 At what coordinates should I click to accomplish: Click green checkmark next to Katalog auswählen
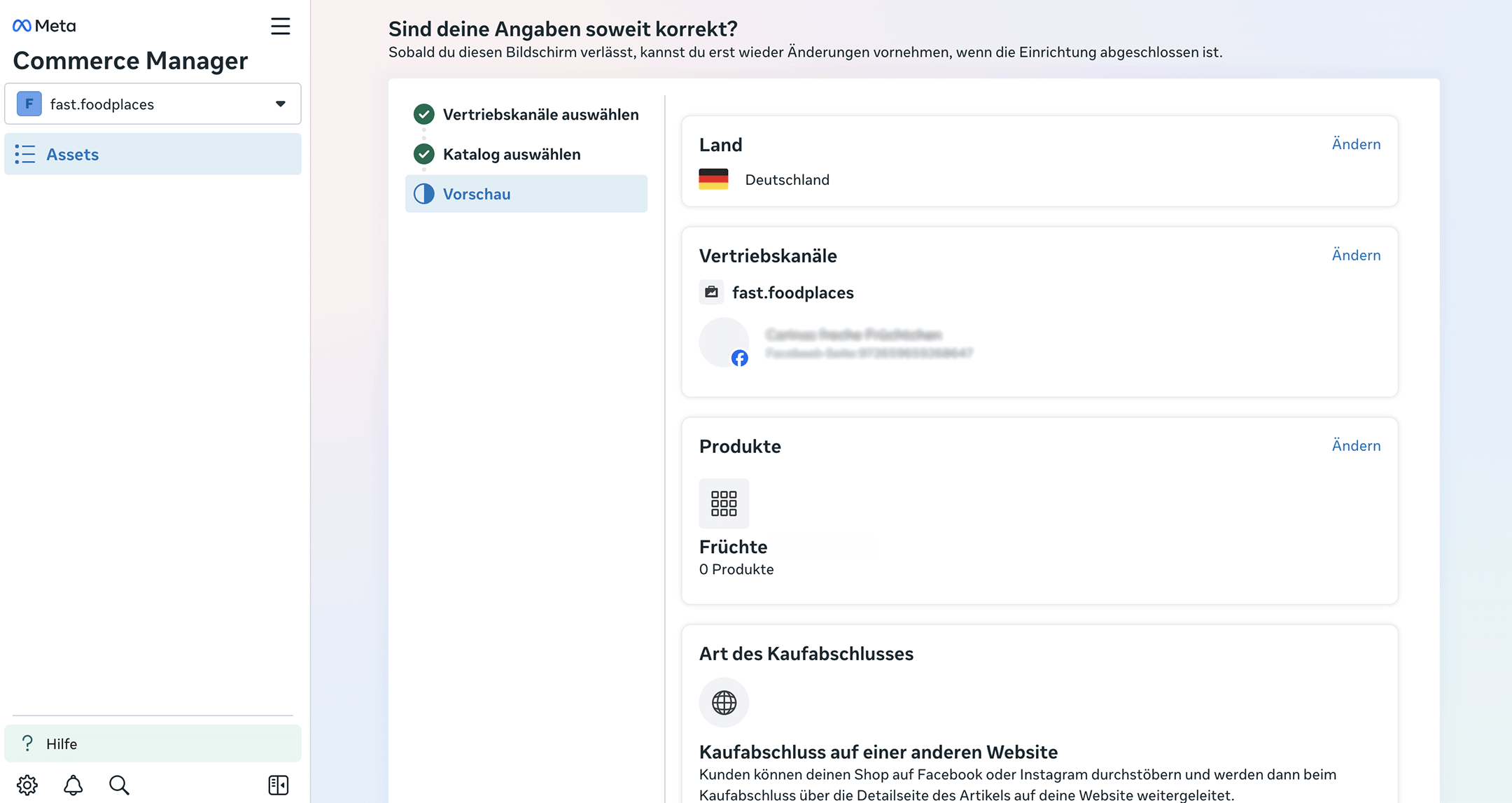tap(423, 154)
